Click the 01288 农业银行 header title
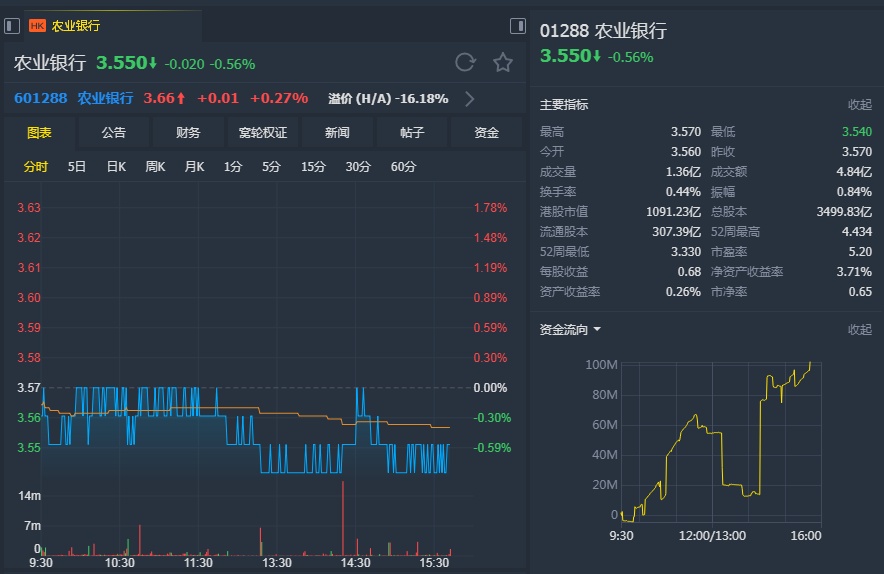Image resolution: width=884 pixels, height=574 pixels. point(603,30)
